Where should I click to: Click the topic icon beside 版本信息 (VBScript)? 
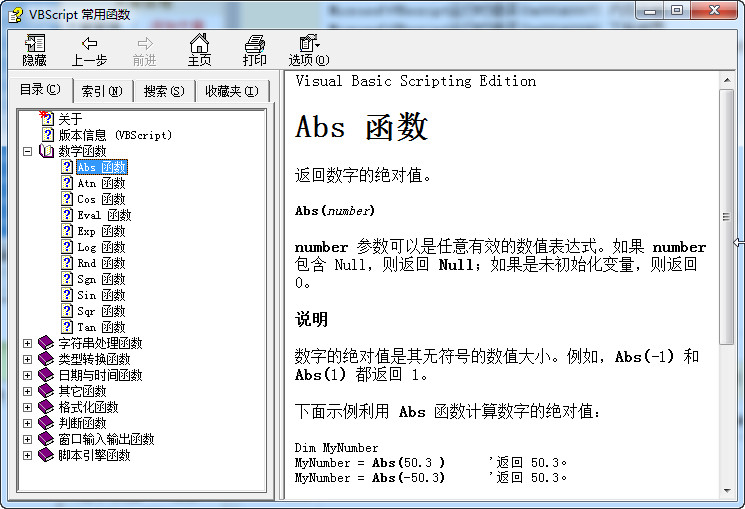48,134
